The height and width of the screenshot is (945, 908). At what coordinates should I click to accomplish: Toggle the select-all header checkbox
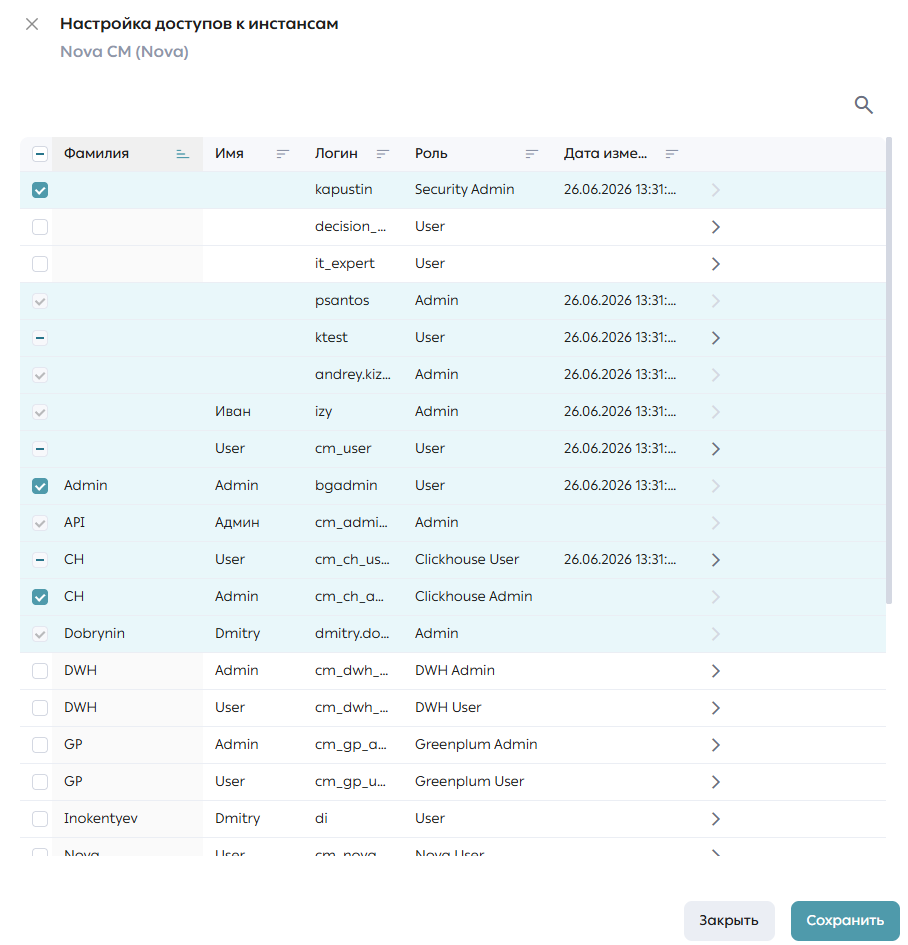[x=40, y=154]
